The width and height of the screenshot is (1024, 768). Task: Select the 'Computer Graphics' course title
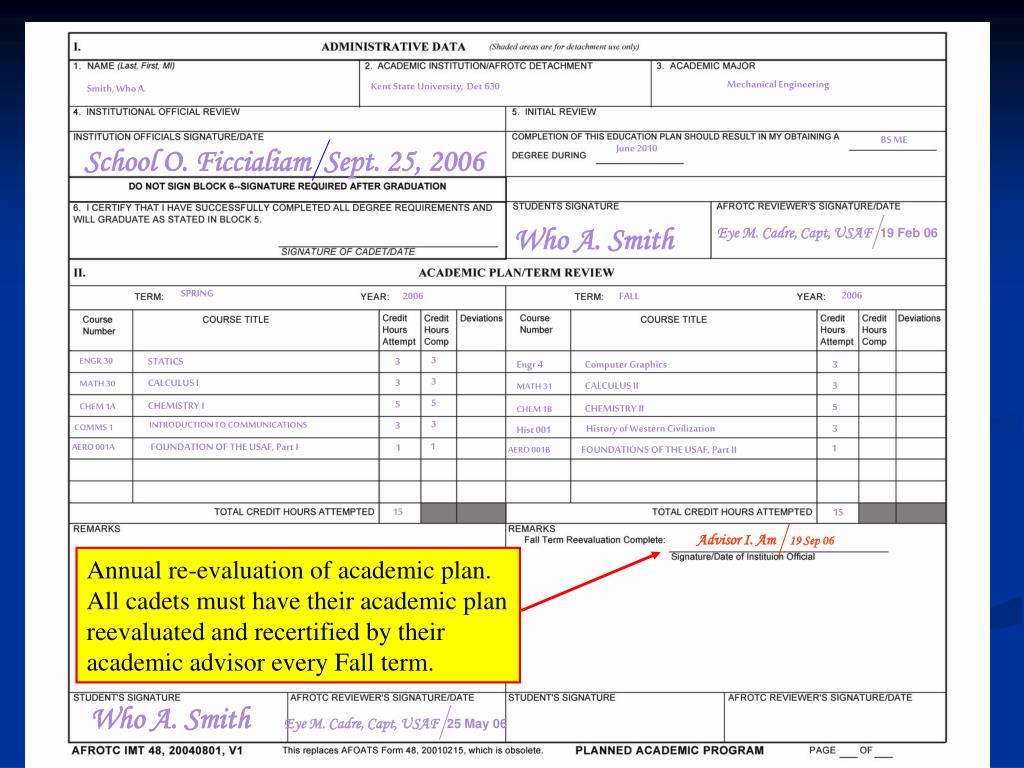pos(626,364)
